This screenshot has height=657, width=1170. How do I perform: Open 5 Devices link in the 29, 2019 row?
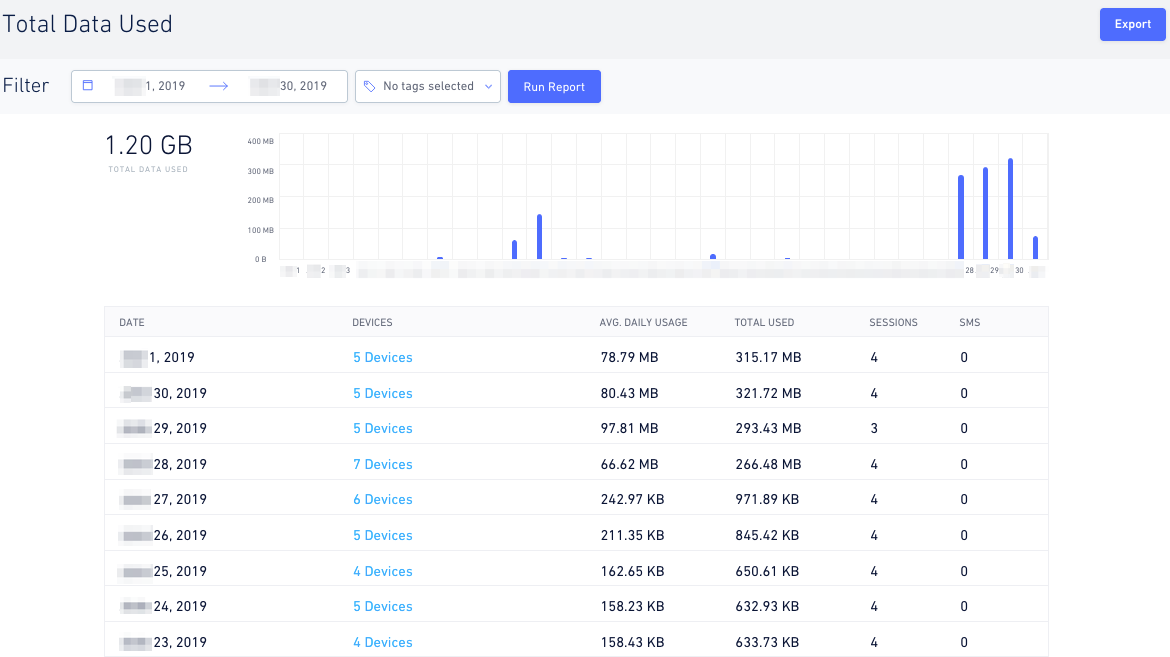pos(383,429)
